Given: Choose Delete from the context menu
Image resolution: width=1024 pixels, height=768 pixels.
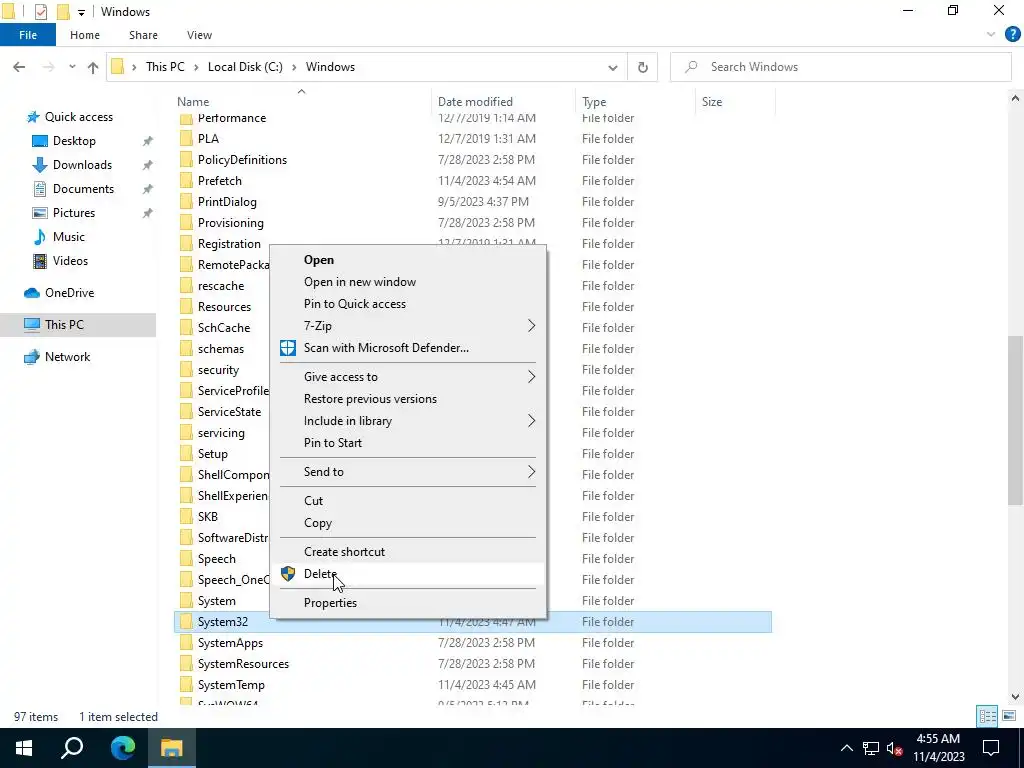Looking at the screenshot, I should [x=408, y=574].
